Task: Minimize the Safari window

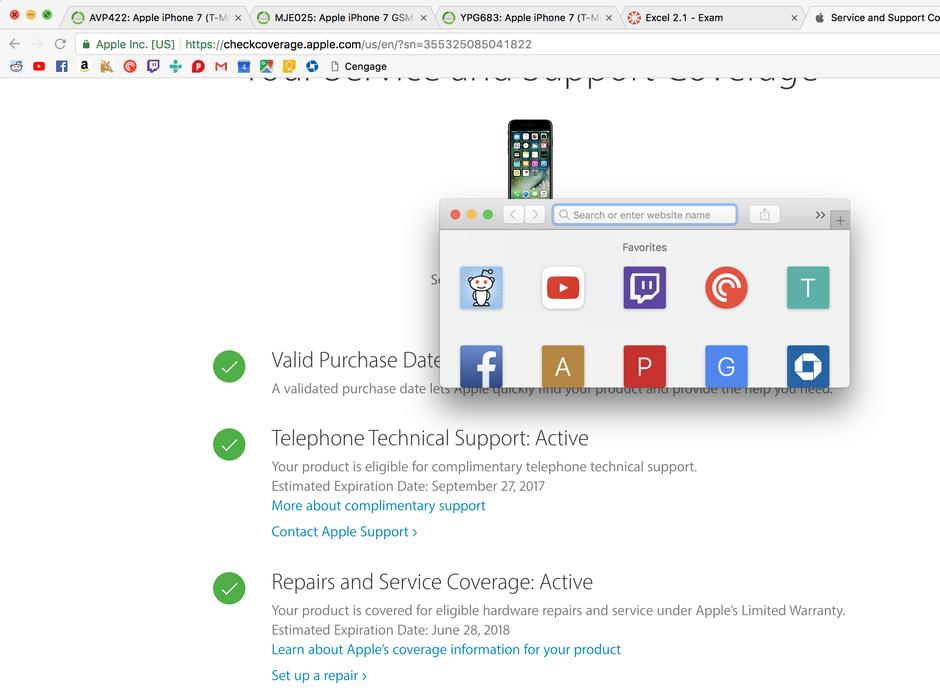Action: pos(471,215)
